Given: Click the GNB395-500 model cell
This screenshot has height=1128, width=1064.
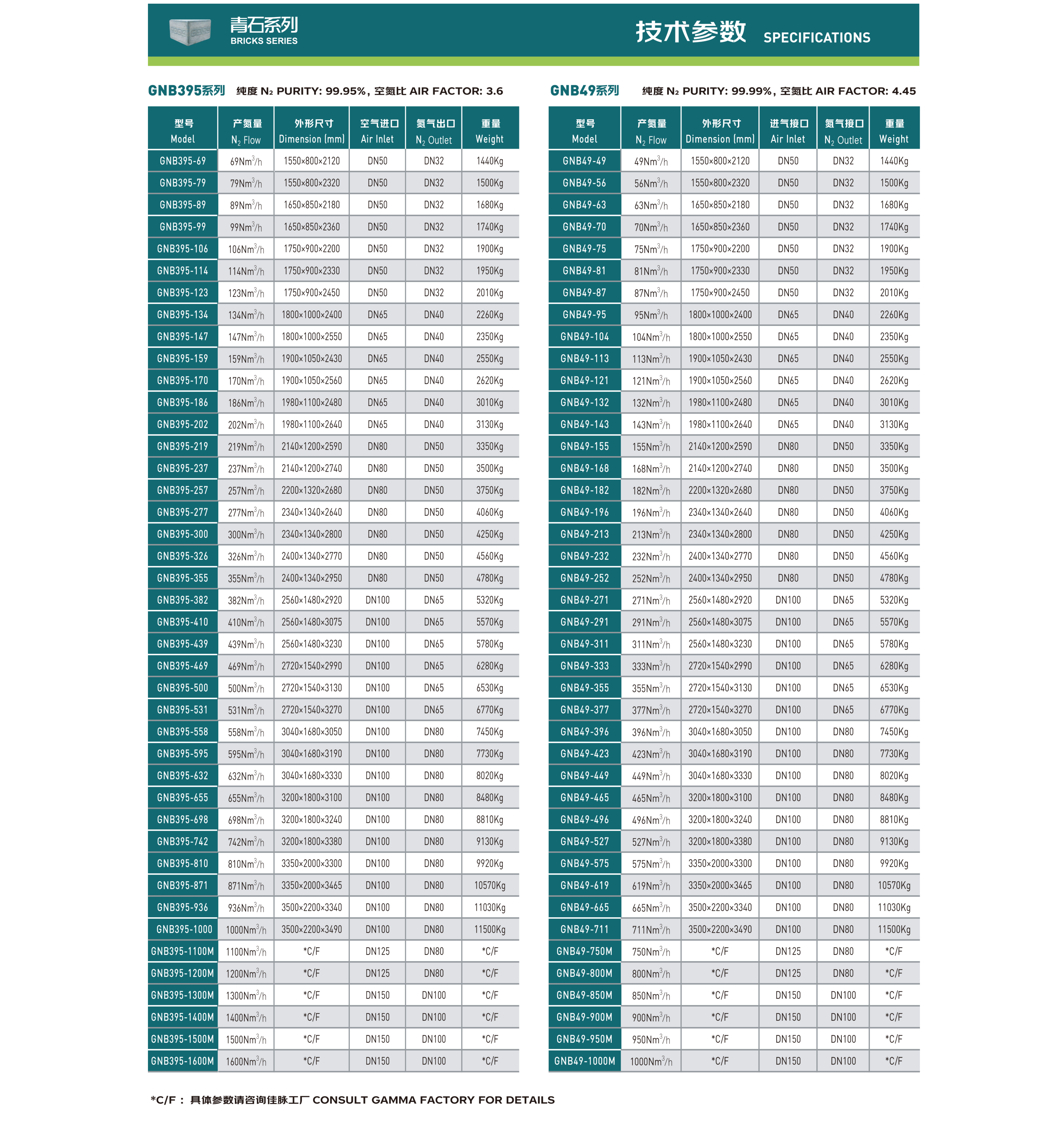Looking at the screenshot, I should (183, 688).
